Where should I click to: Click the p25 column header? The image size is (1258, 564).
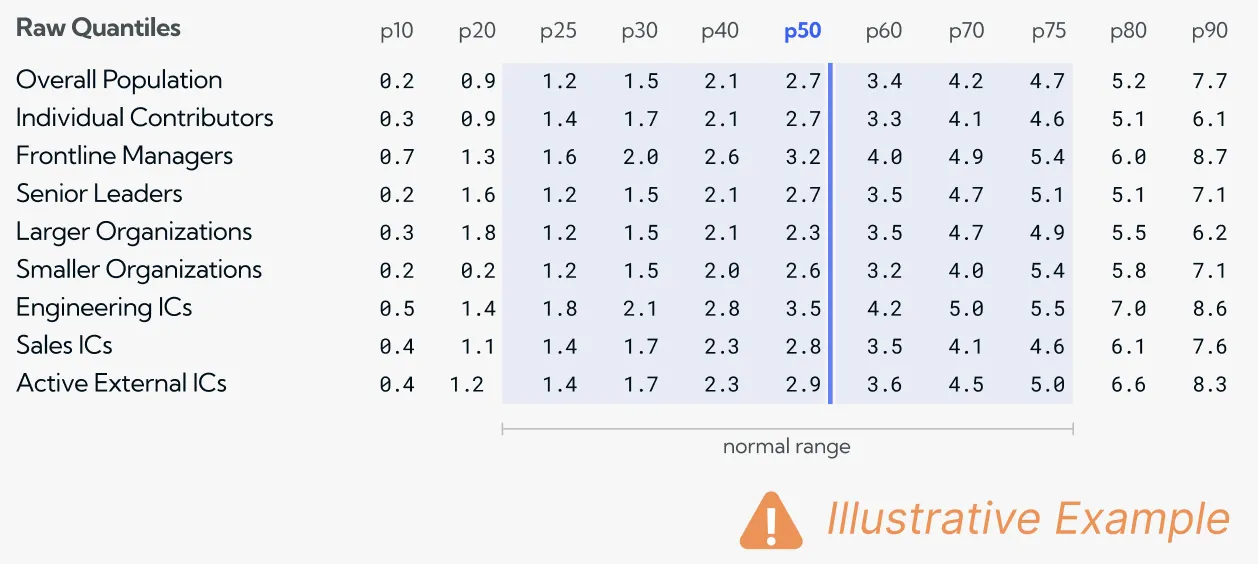coord(558,31)
